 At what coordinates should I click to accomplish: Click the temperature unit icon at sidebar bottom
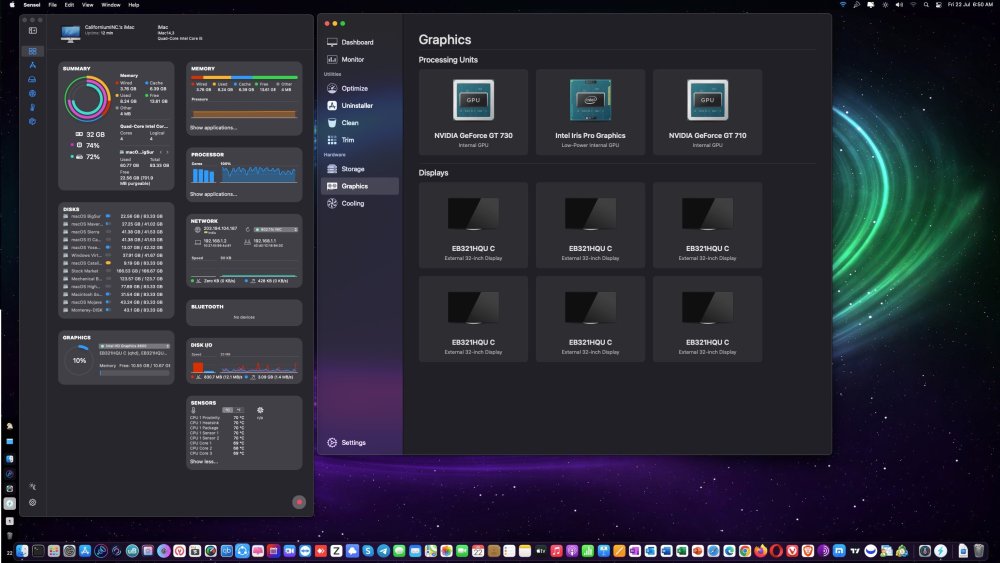click(x=33, y=486)
